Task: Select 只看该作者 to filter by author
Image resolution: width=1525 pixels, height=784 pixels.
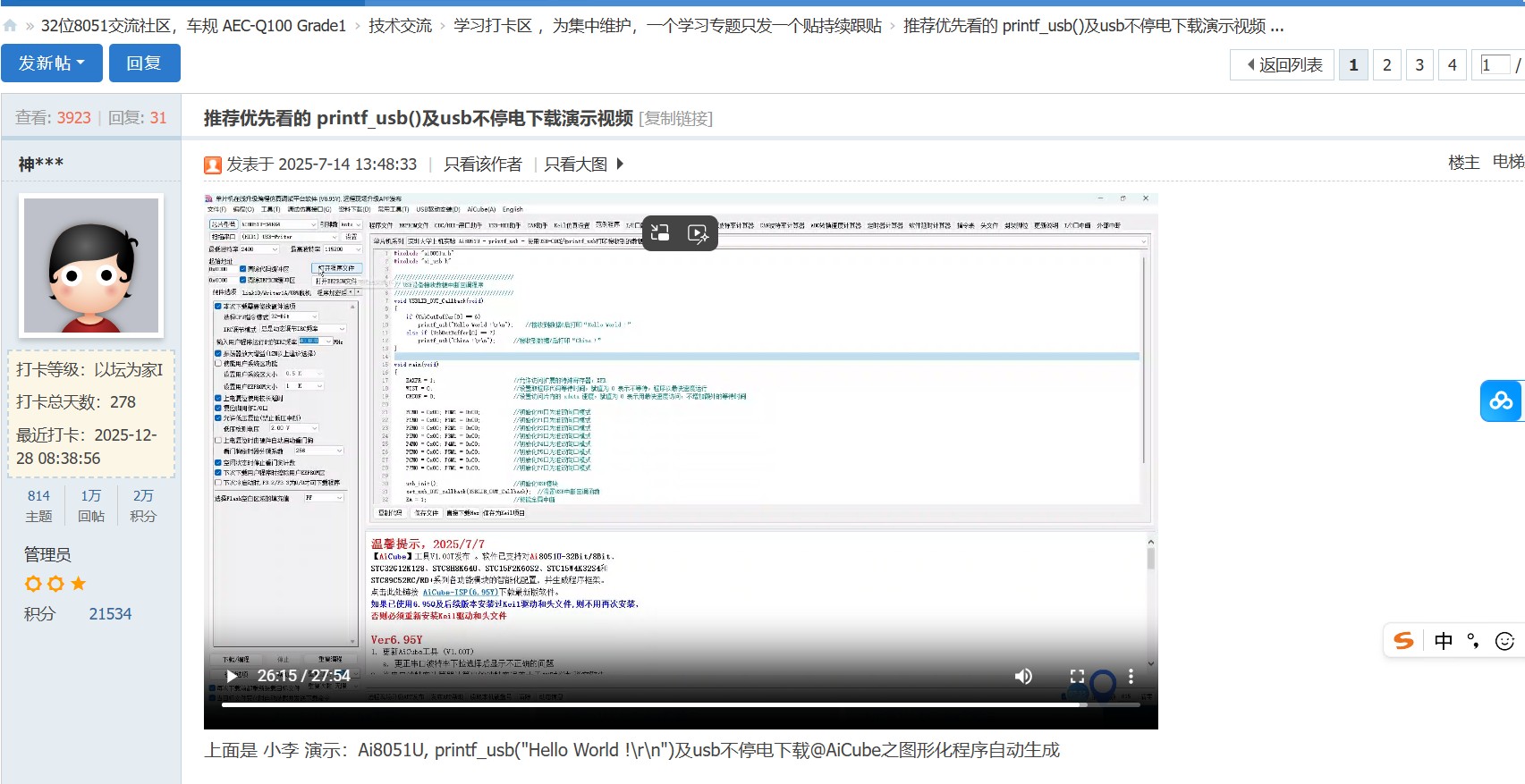Action: tap(483, 164)
